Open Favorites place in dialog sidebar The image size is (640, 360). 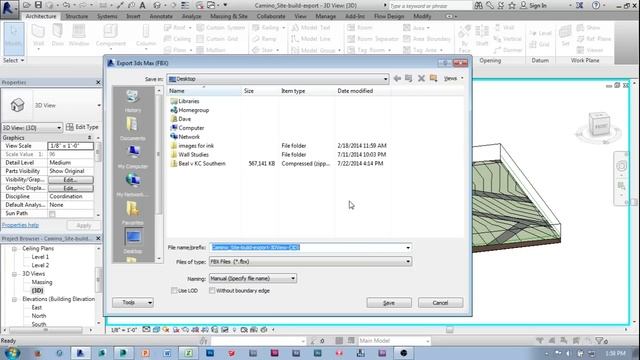[x=133, y=213]
